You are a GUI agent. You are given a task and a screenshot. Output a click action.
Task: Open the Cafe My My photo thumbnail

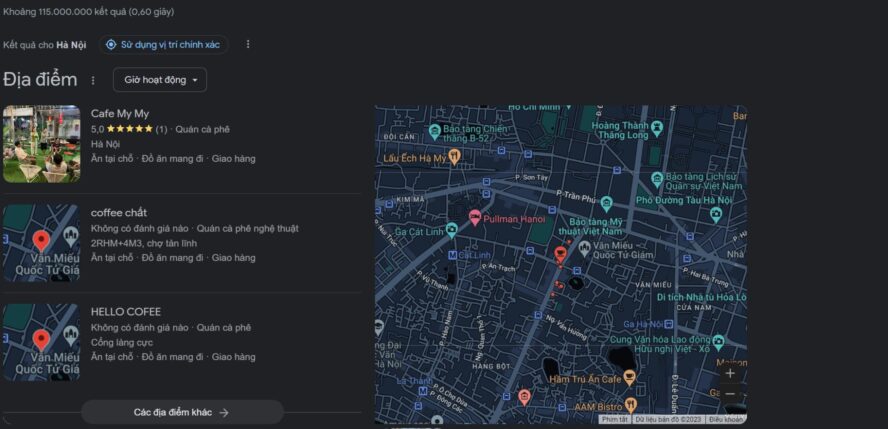tap(41, 144)
